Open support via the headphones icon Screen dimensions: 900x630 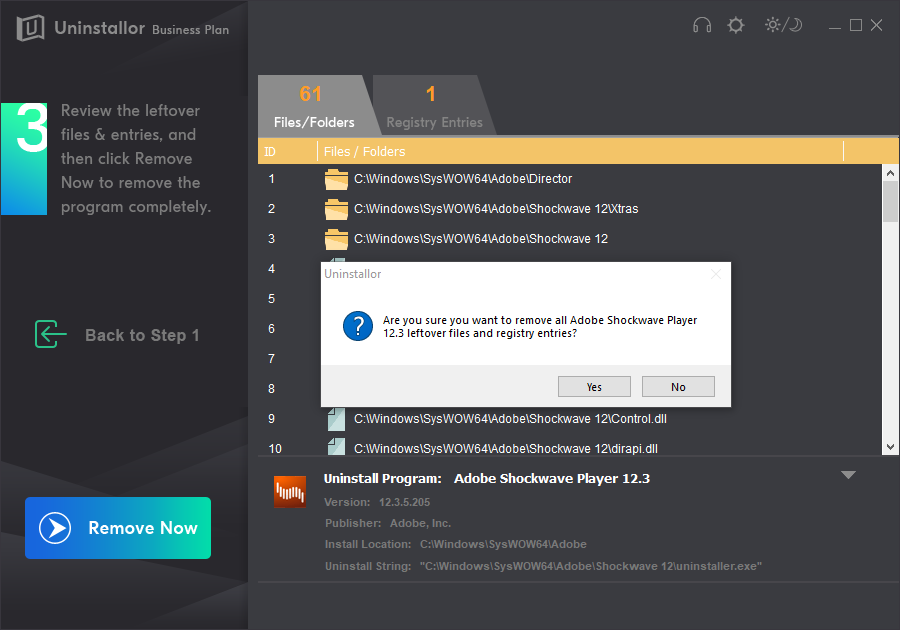(701, 25)
